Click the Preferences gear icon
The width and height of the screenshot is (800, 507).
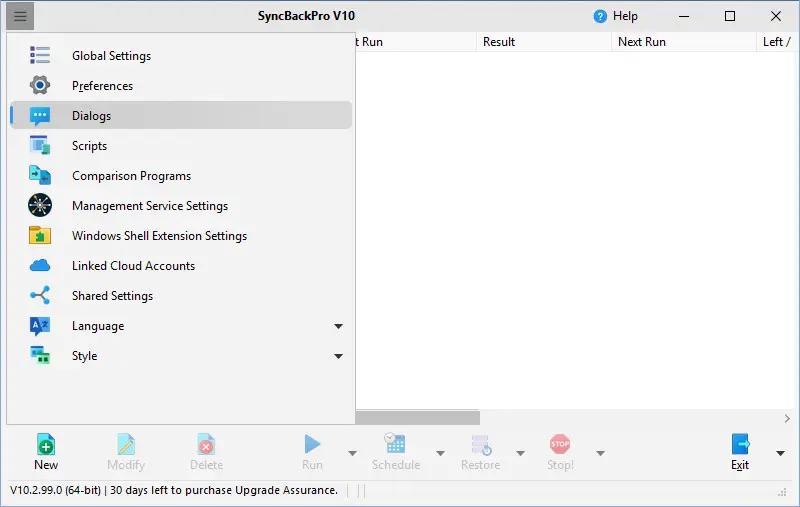click(x=40, y=85)
